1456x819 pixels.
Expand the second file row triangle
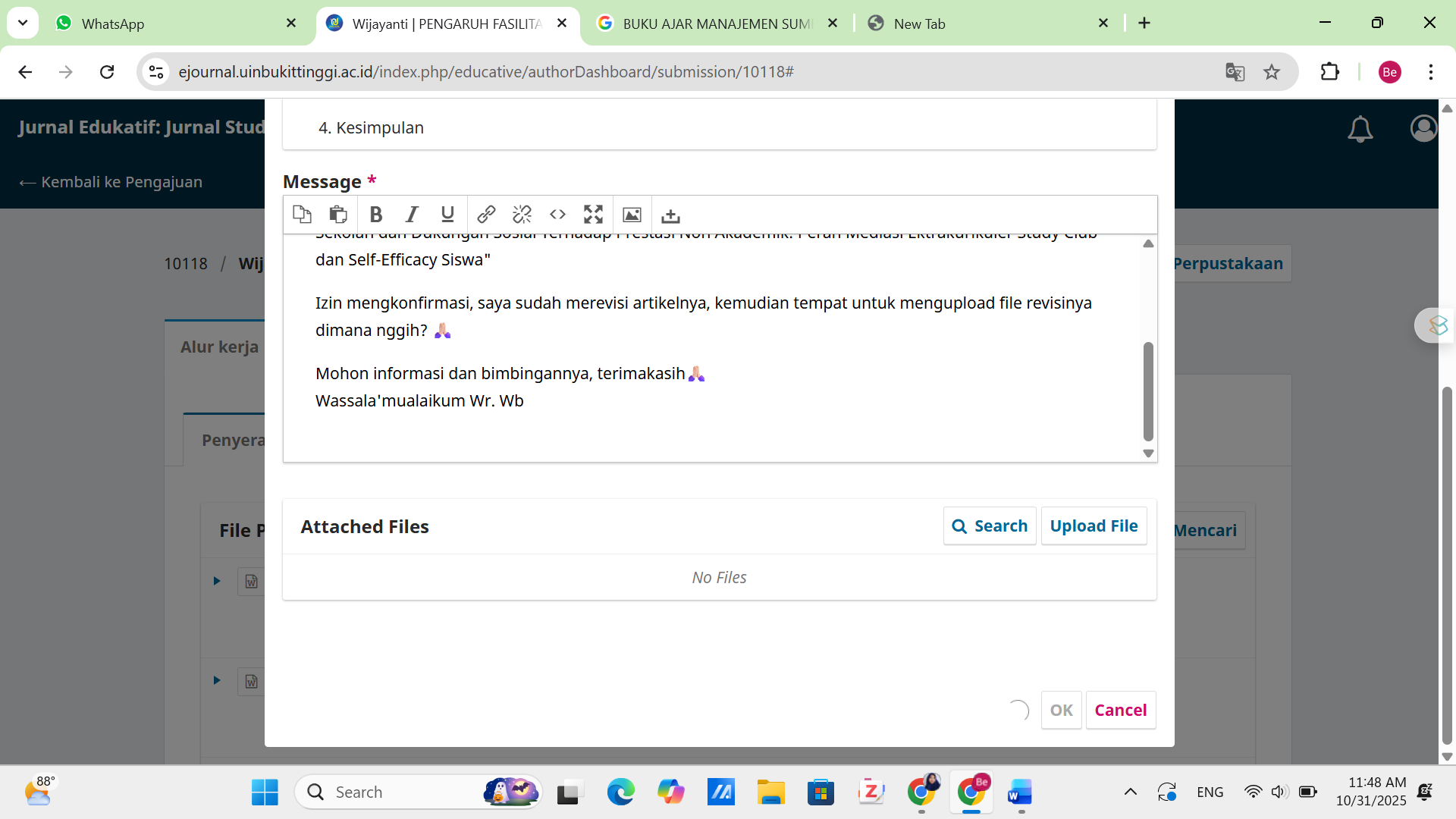[x=217, y=680]
